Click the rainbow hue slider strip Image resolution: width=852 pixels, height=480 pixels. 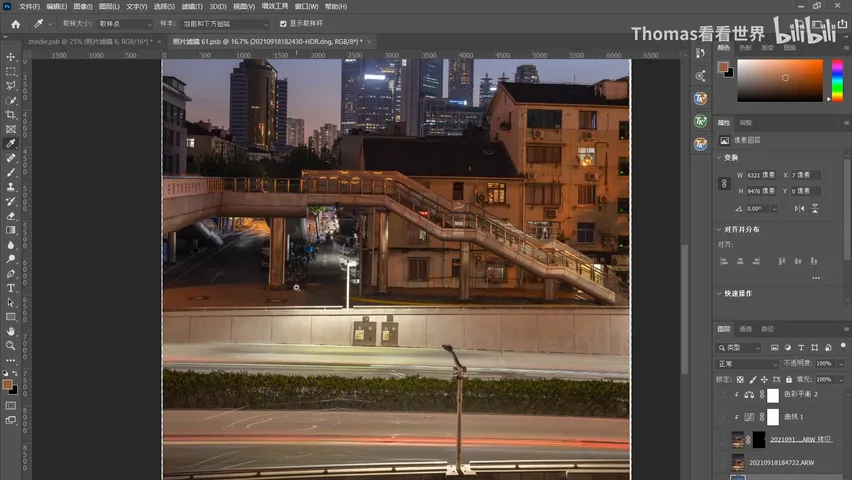(x=837, y=80)
